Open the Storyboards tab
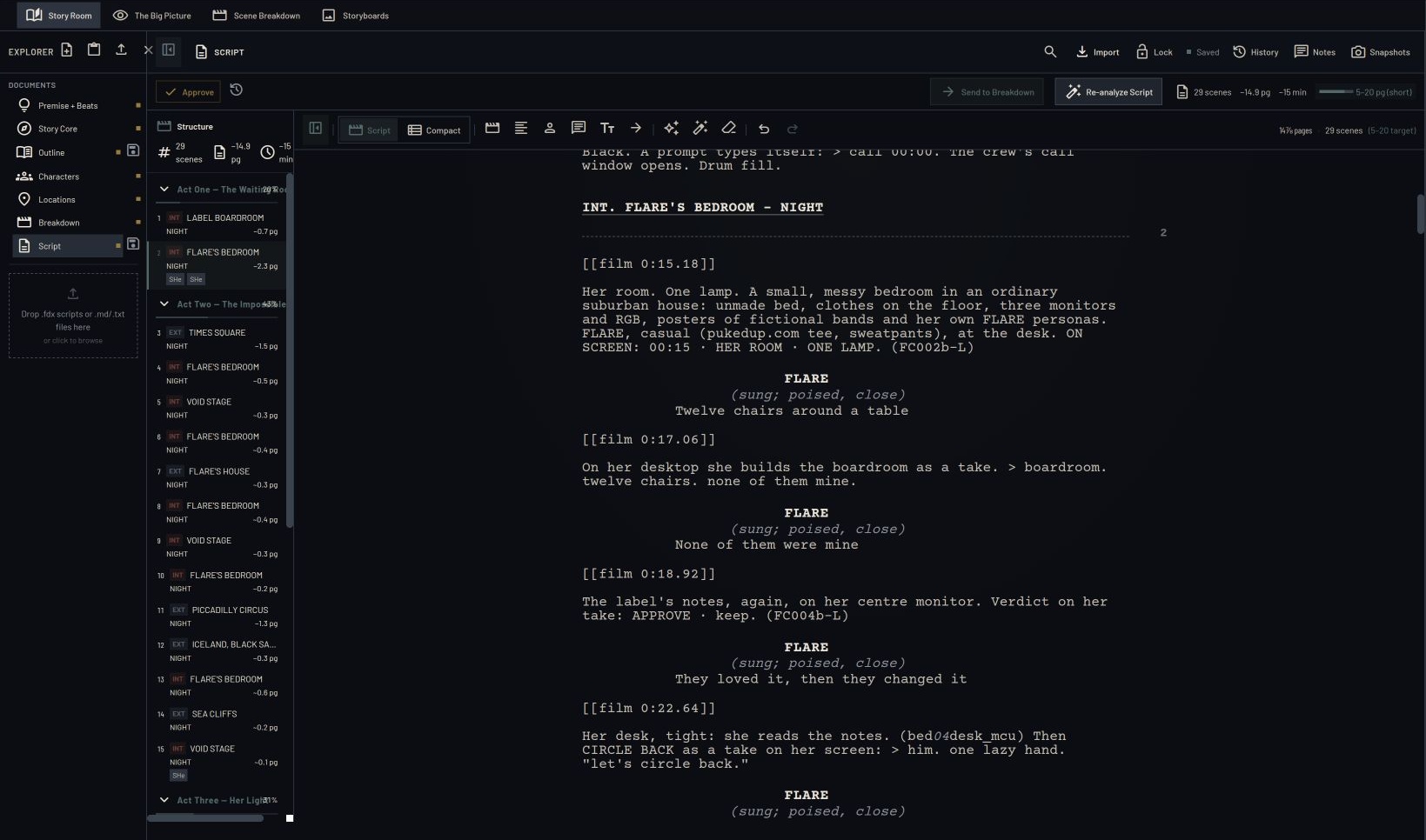 [x=356, y=15]
